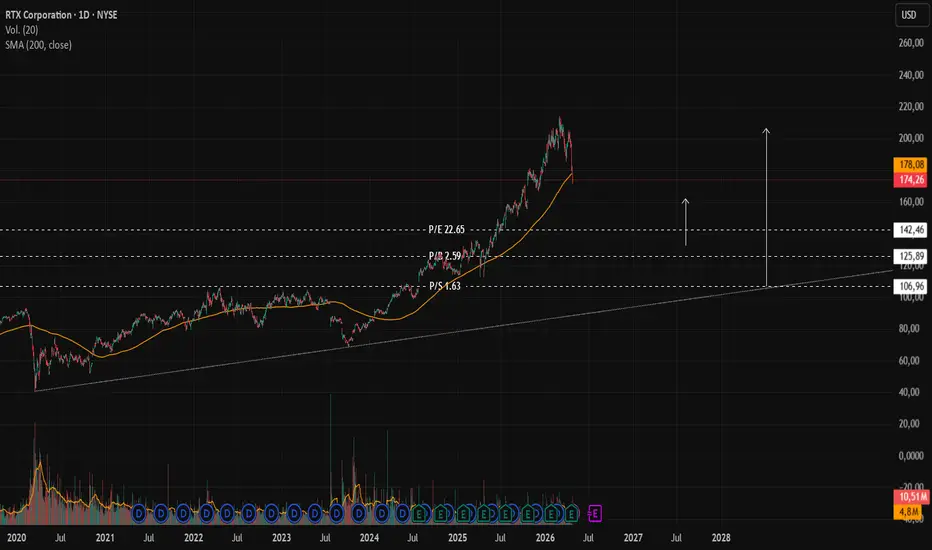The image size is (932, 550).
Task: Click the 200,00 price axis label
Action: [911, 138]
